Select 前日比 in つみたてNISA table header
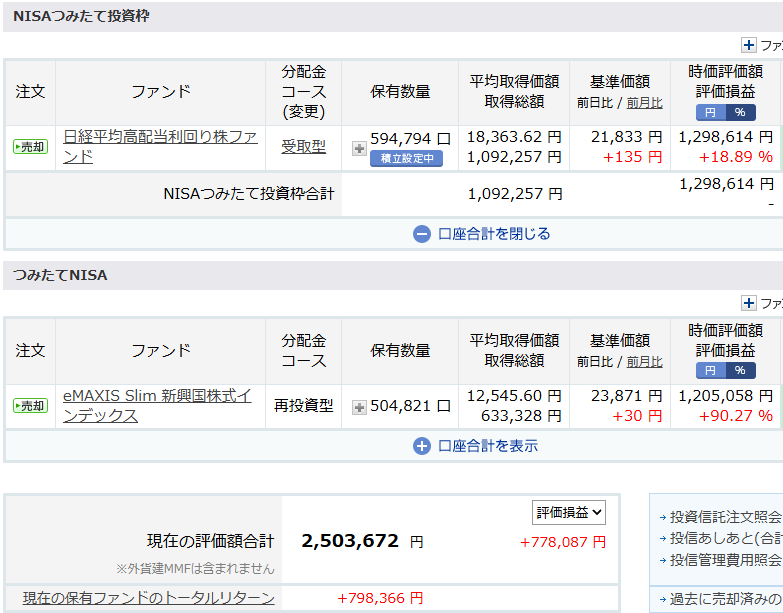This screenshot has width=783, height=613. 595,362
